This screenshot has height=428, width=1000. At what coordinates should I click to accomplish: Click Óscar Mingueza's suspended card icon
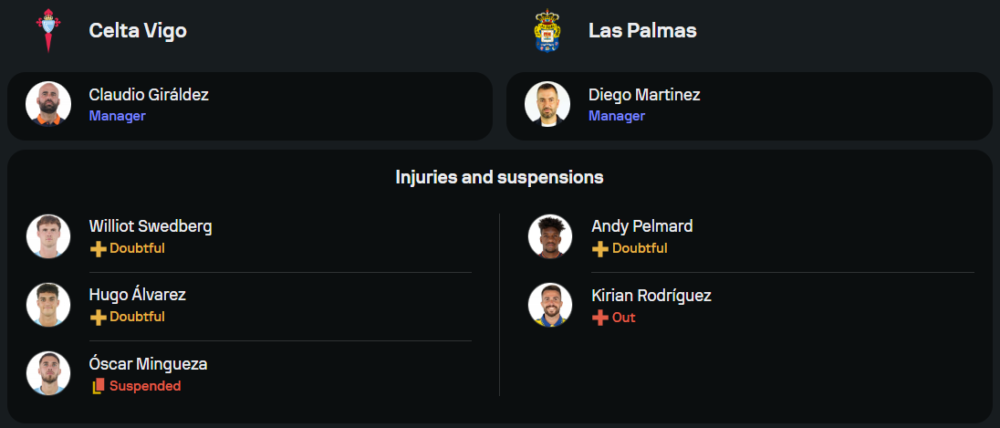click(98, 386)
